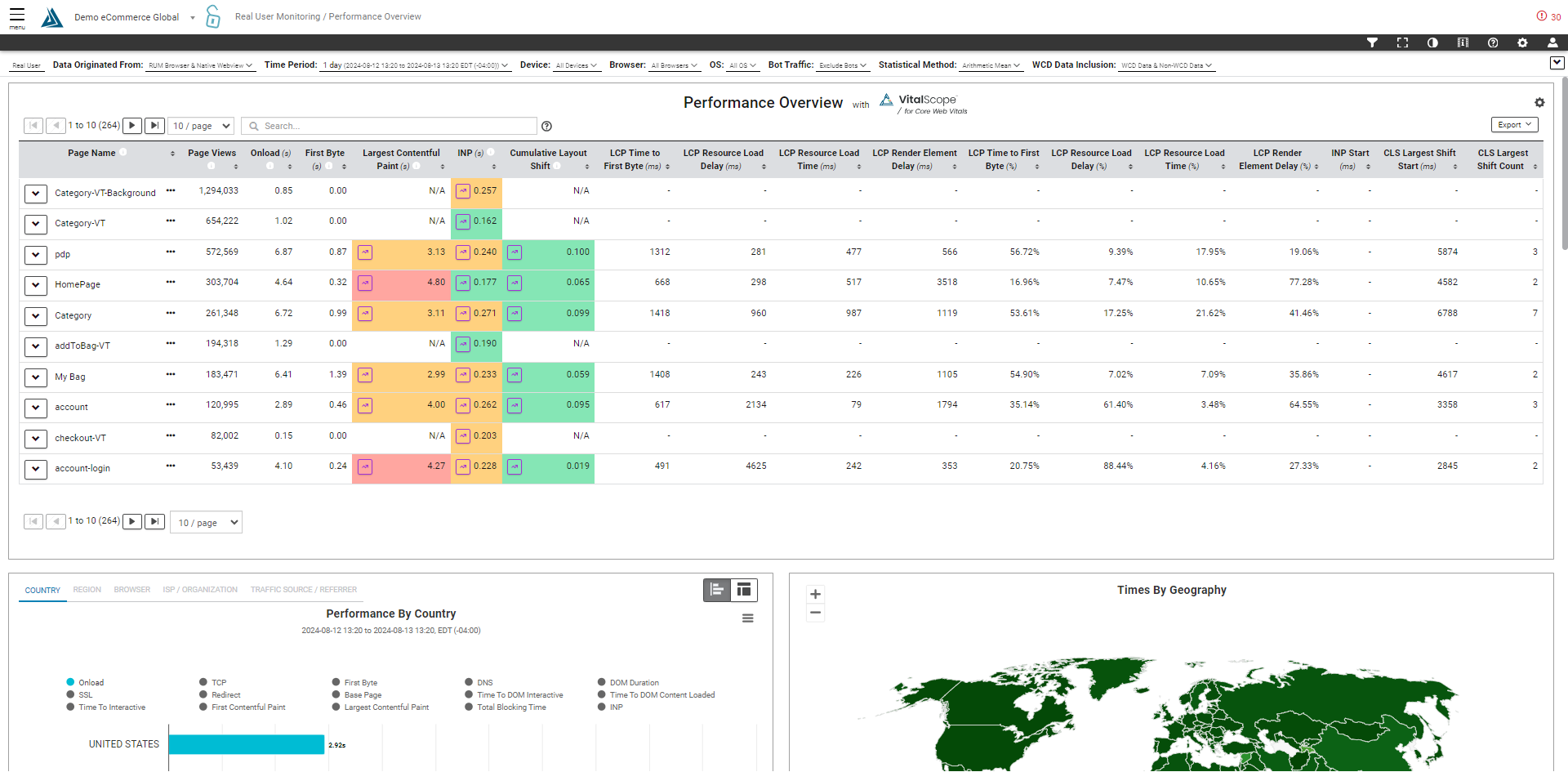Click the Blue Triangle logo
Screen dimensions: 1568x772
(x=51, y=17)
